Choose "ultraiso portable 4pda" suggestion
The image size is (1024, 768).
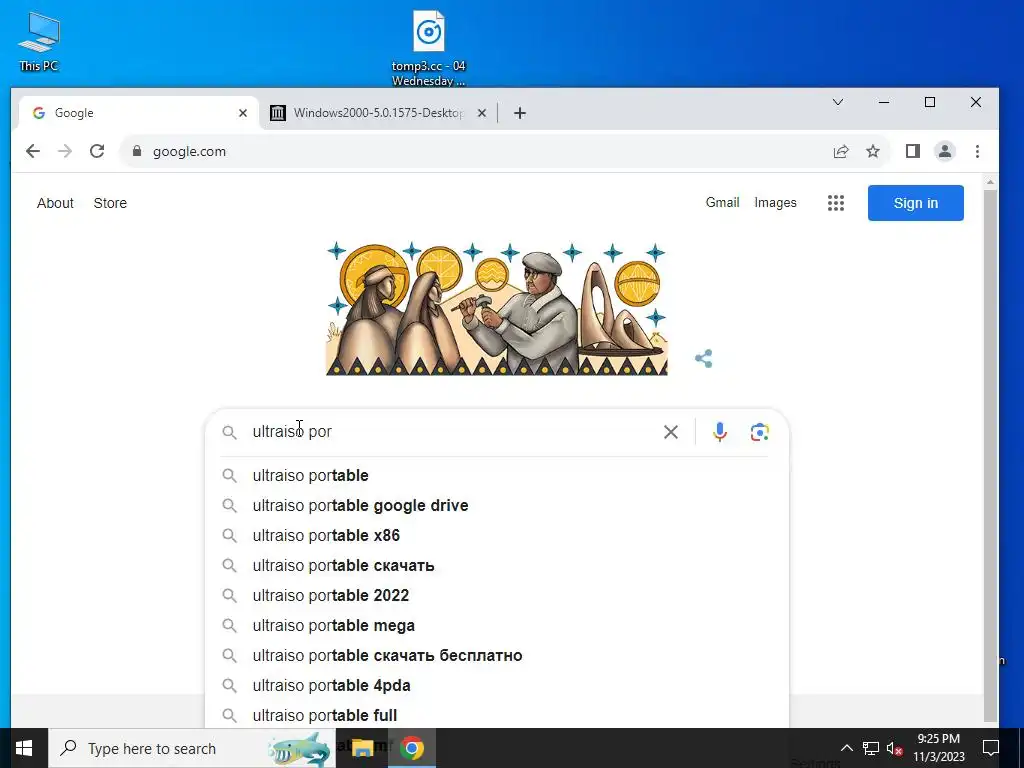pyautogui.click(x=496, y=686)
